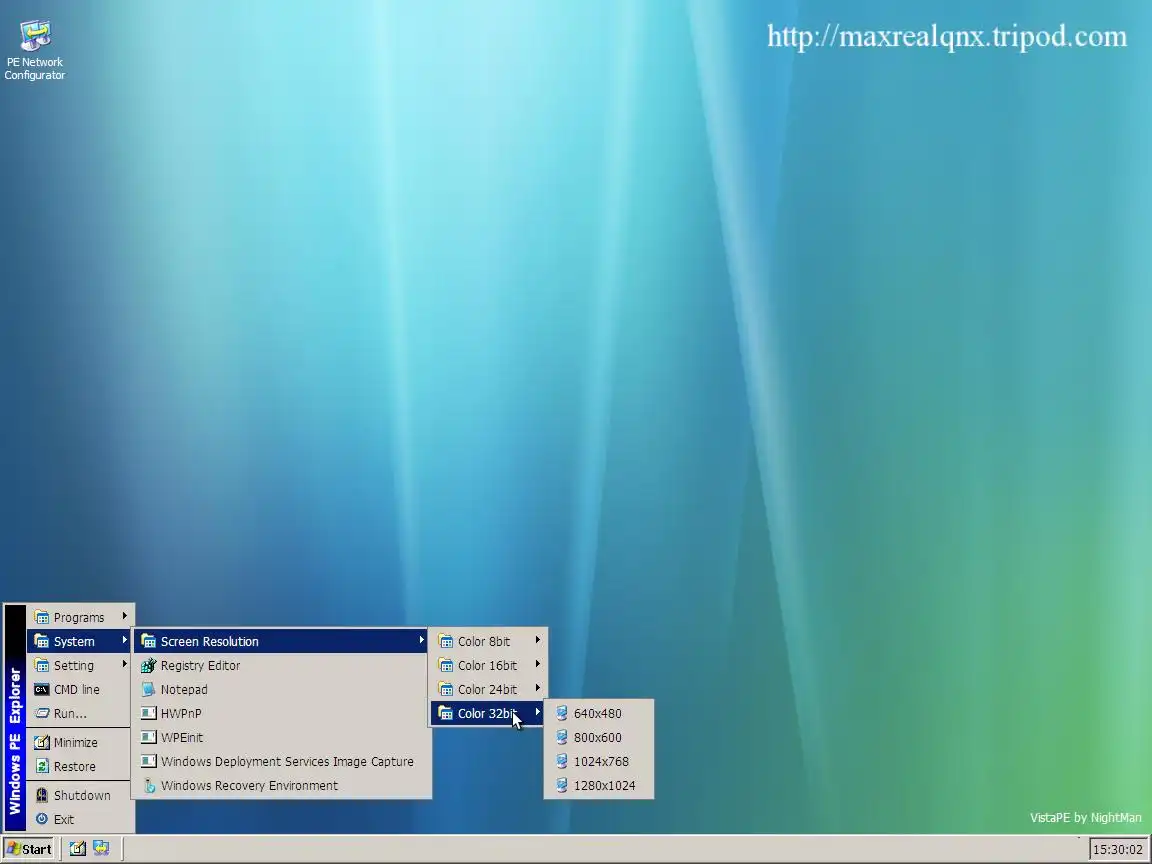Select Shutdown in the start menu
Viewport: 1152px width, 864px height.
(x=80, y=795)
